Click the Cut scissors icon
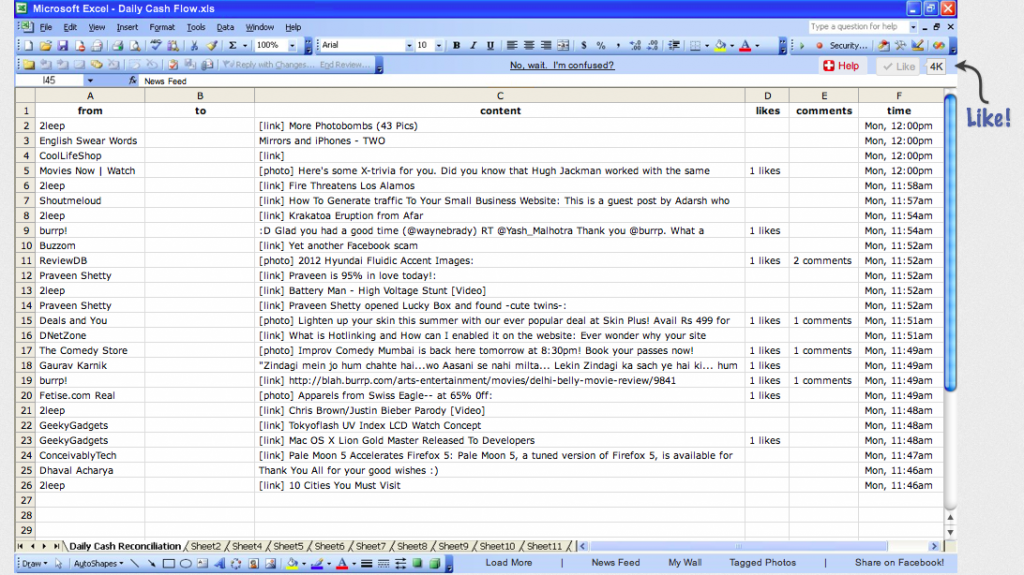This screenshot has width=1024, height=575. click(x=195, y=46)
